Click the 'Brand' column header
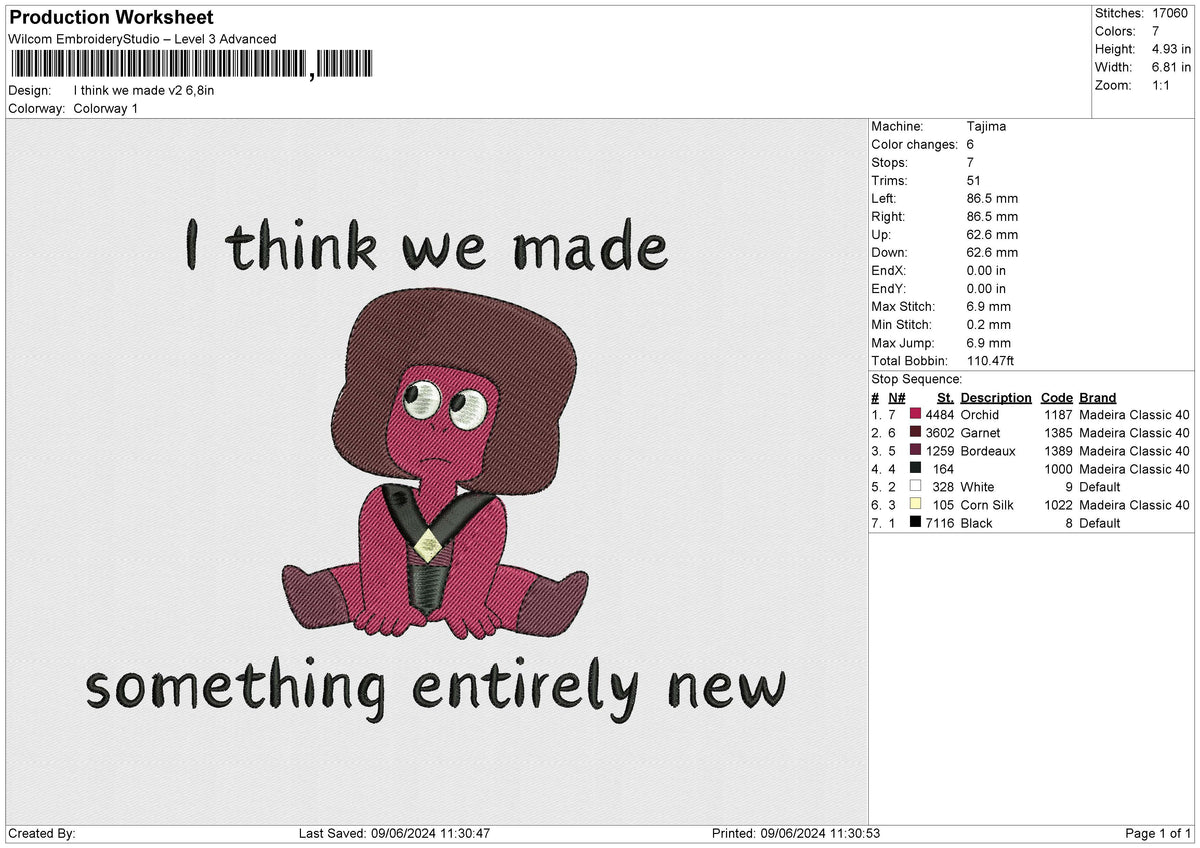Screen dimensions: 1200x848 coord(1098,398)
